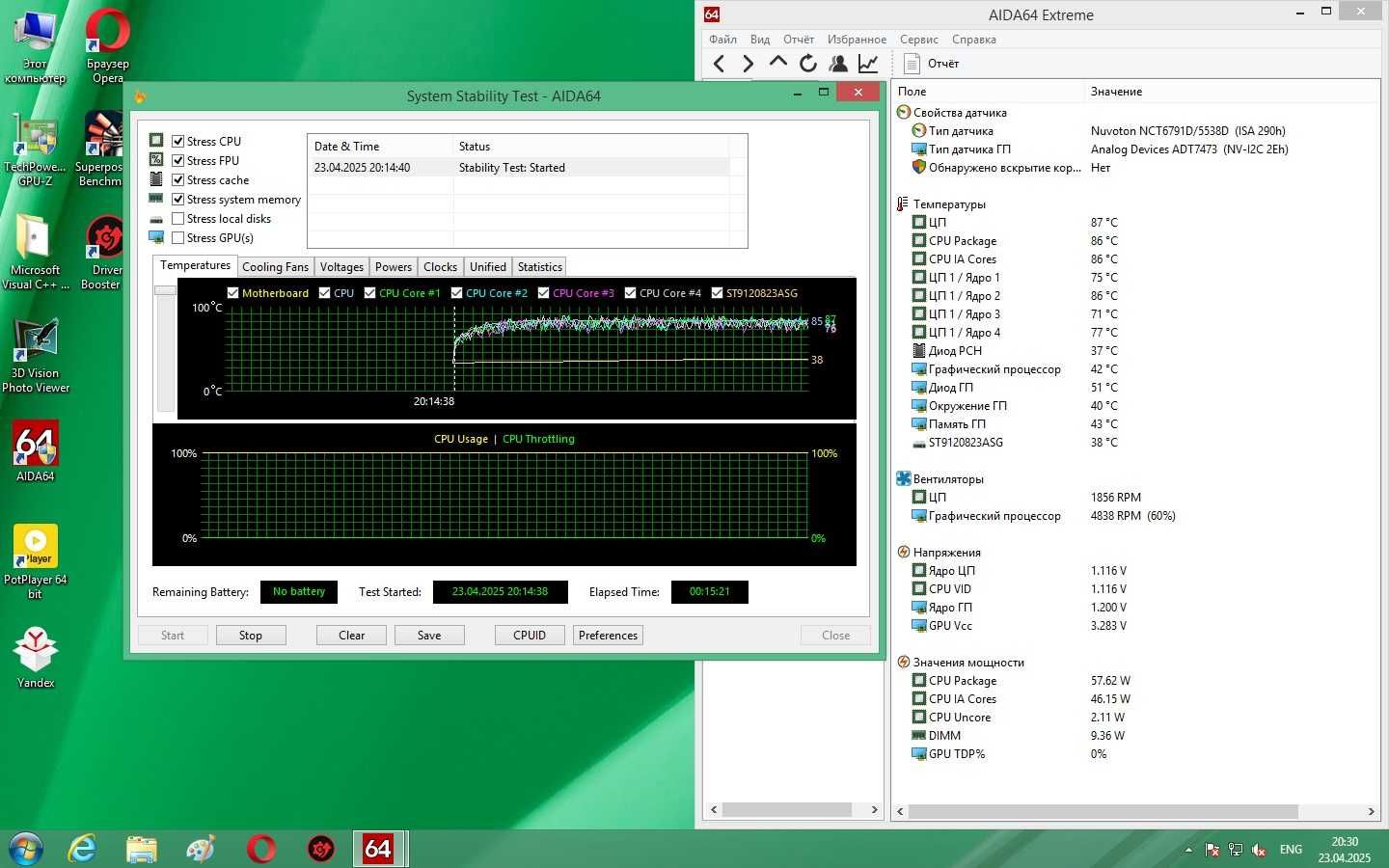Click the Поле column header

990,92
